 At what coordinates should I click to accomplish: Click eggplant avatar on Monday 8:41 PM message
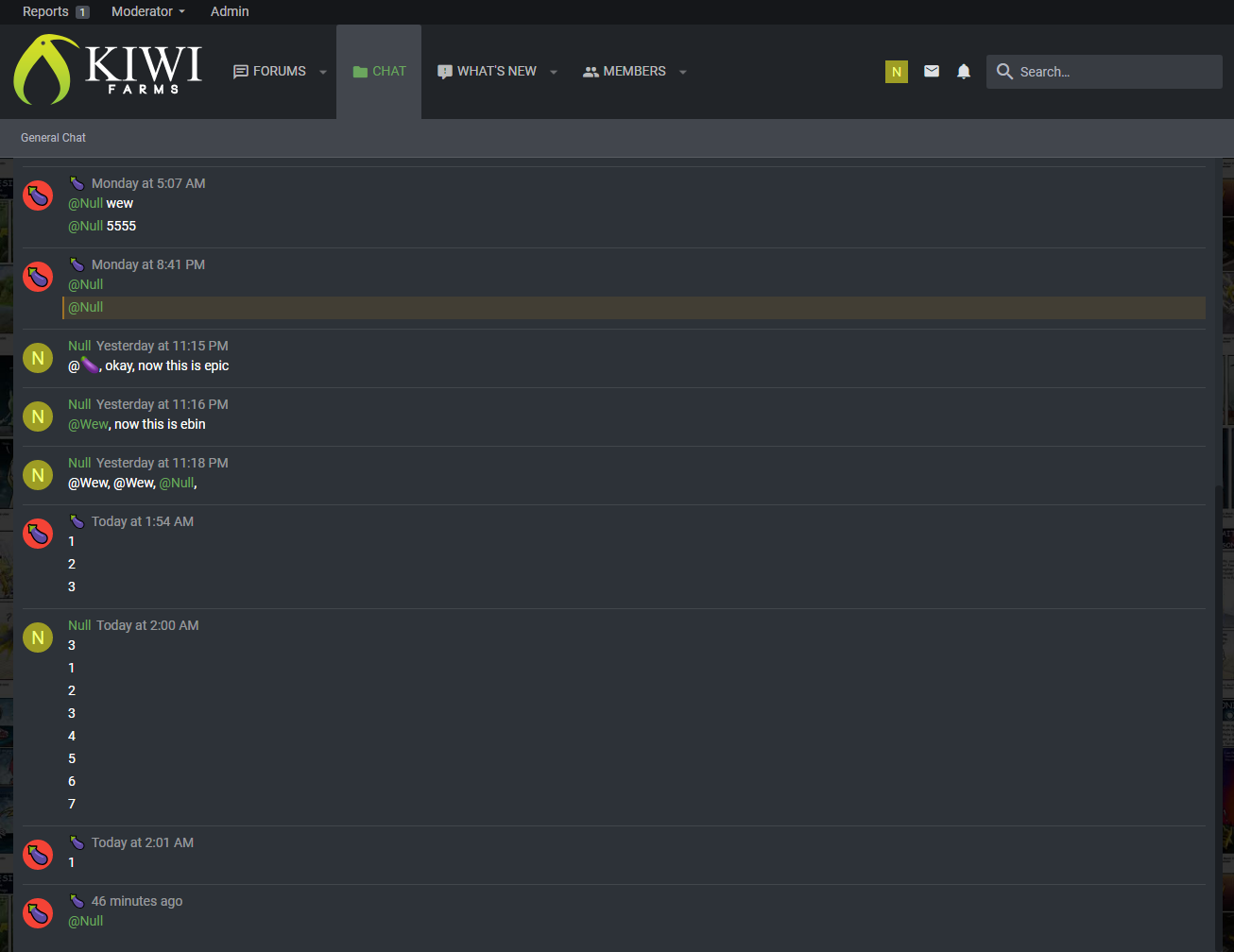(38, 277)
